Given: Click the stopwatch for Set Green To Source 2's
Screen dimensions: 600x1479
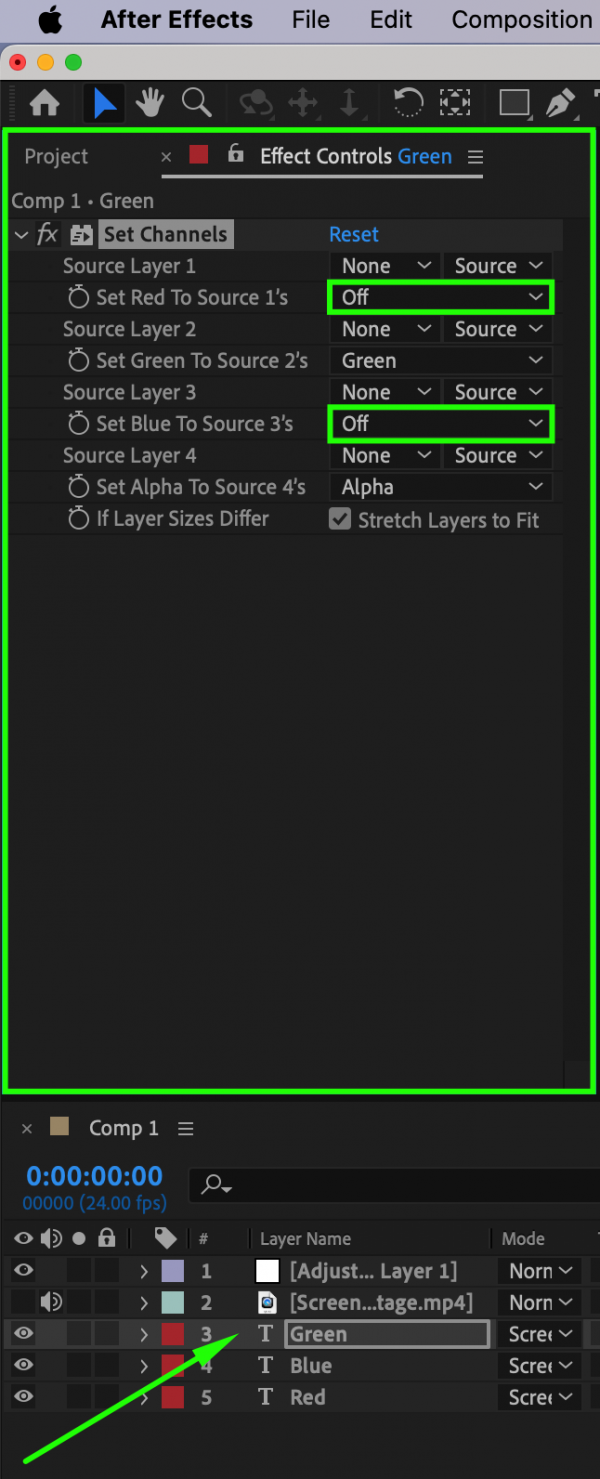Looking at the screenshot, I should tap(79, 361).
